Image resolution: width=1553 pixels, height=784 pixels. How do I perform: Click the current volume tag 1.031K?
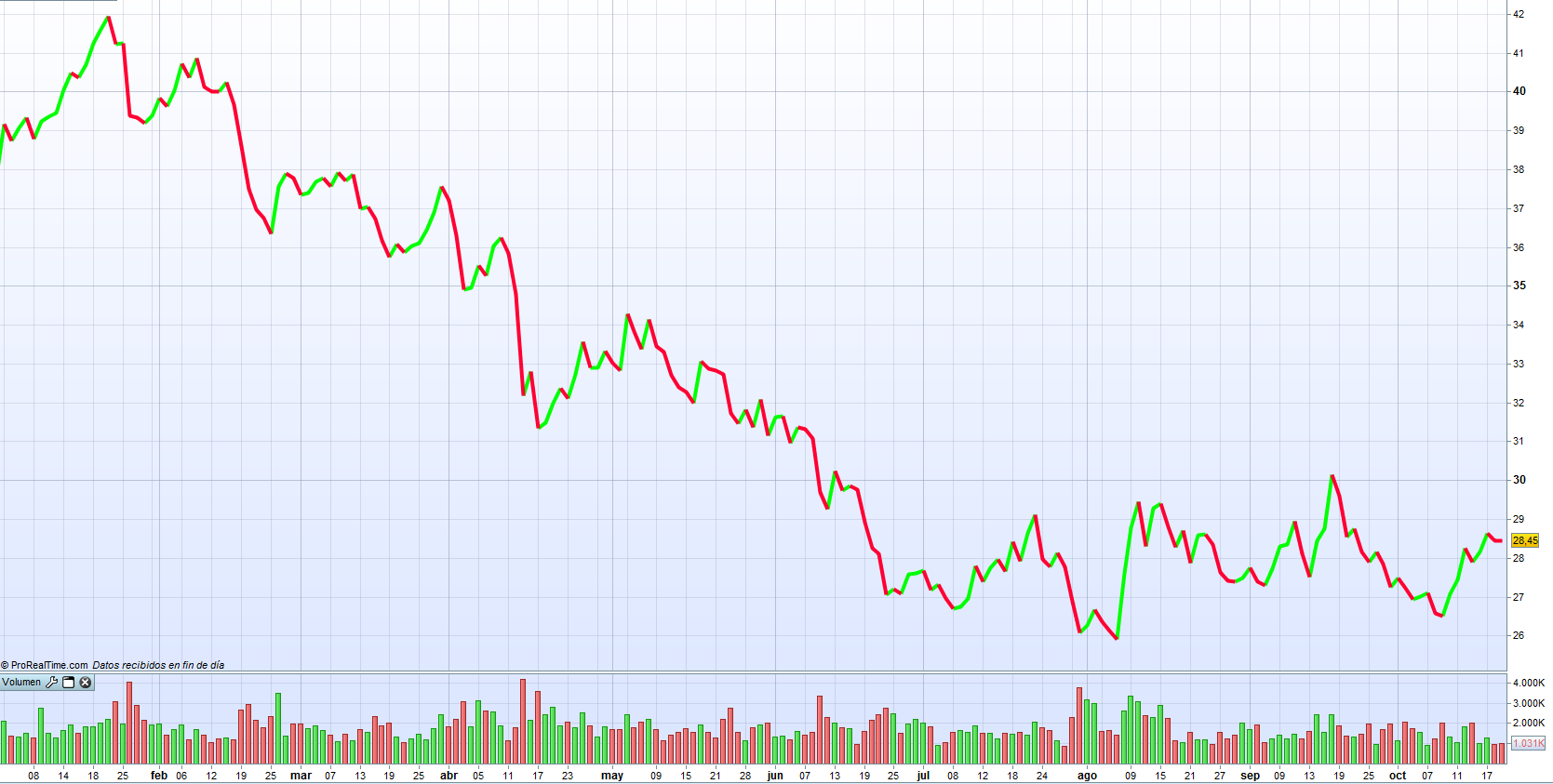tap(1528, 743)
